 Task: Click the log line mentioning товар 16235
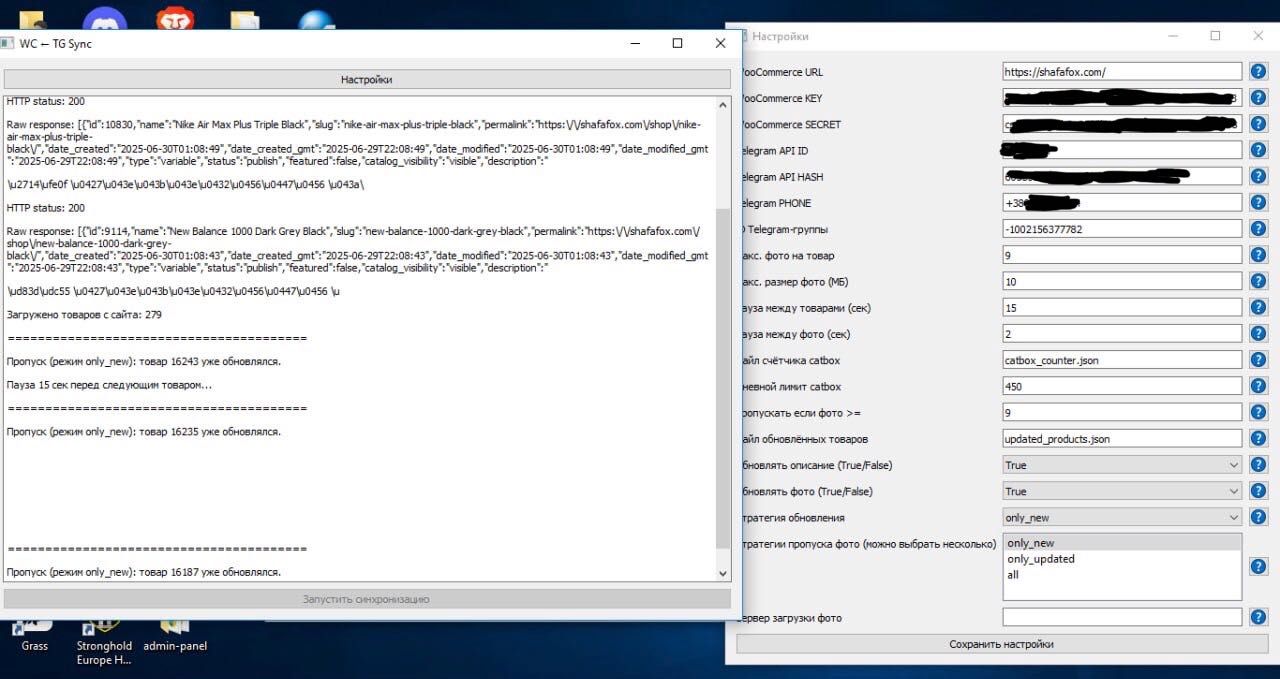[143, 432]
